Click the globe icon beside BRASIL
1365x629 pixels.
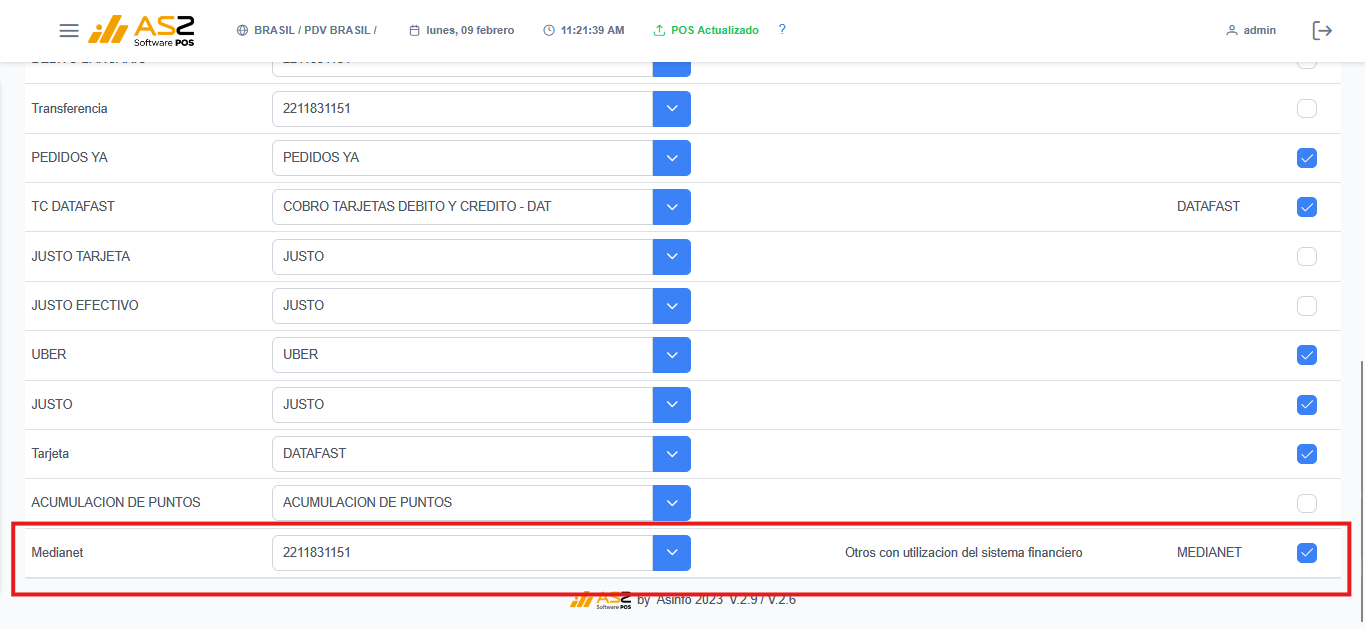(242, 31)
